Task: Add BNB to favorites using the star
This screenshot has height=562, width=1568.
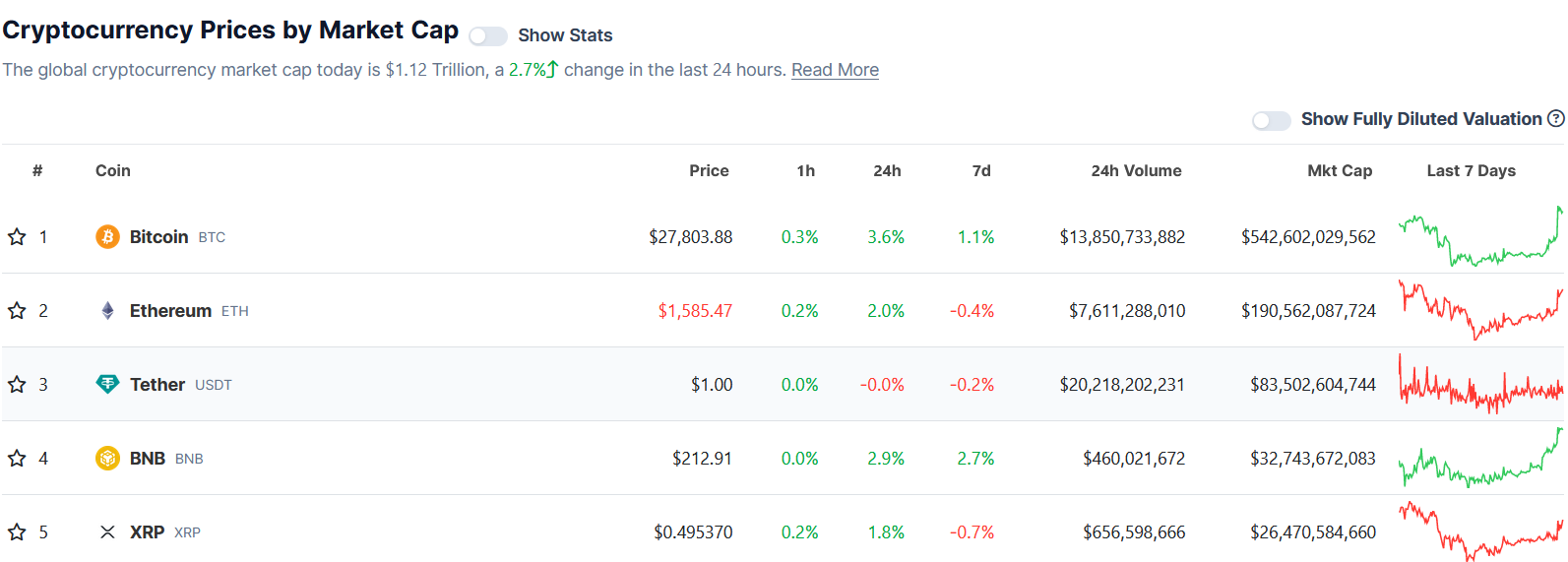Action: click(17, 459)
